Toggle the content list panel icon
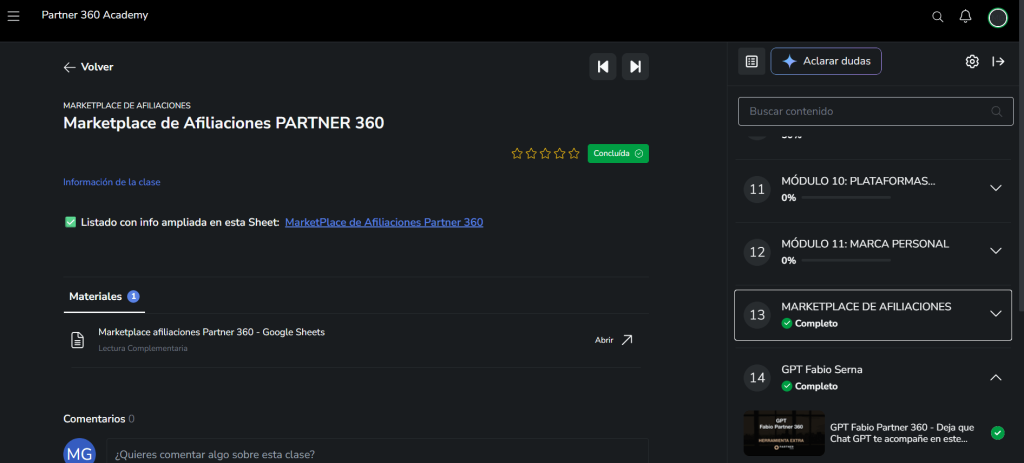Image resolution: width=1024 pixels, height=463 pixels. [x=751, y=62]
